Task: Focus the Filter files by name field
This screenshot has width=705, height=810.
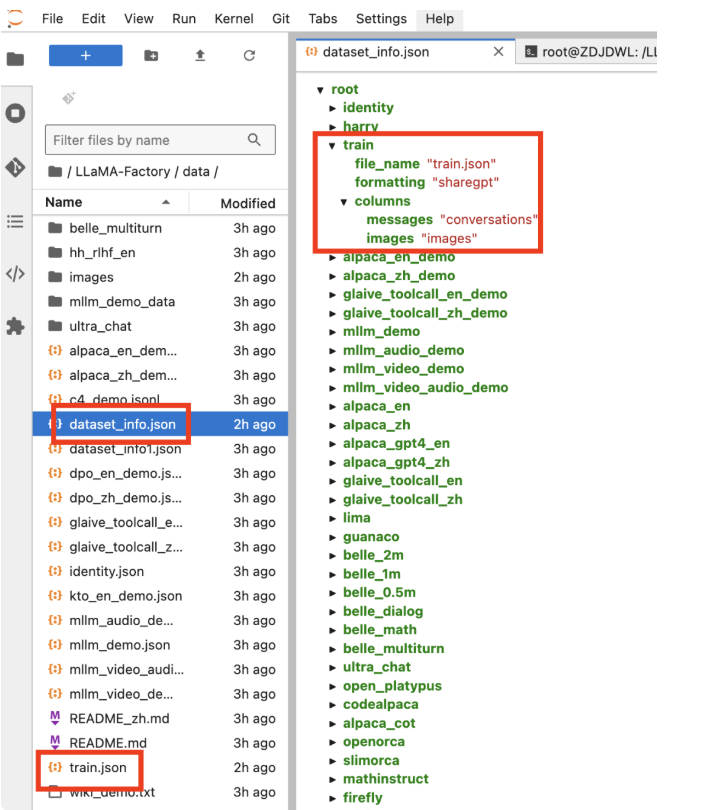Action: (x=160, y=139)
